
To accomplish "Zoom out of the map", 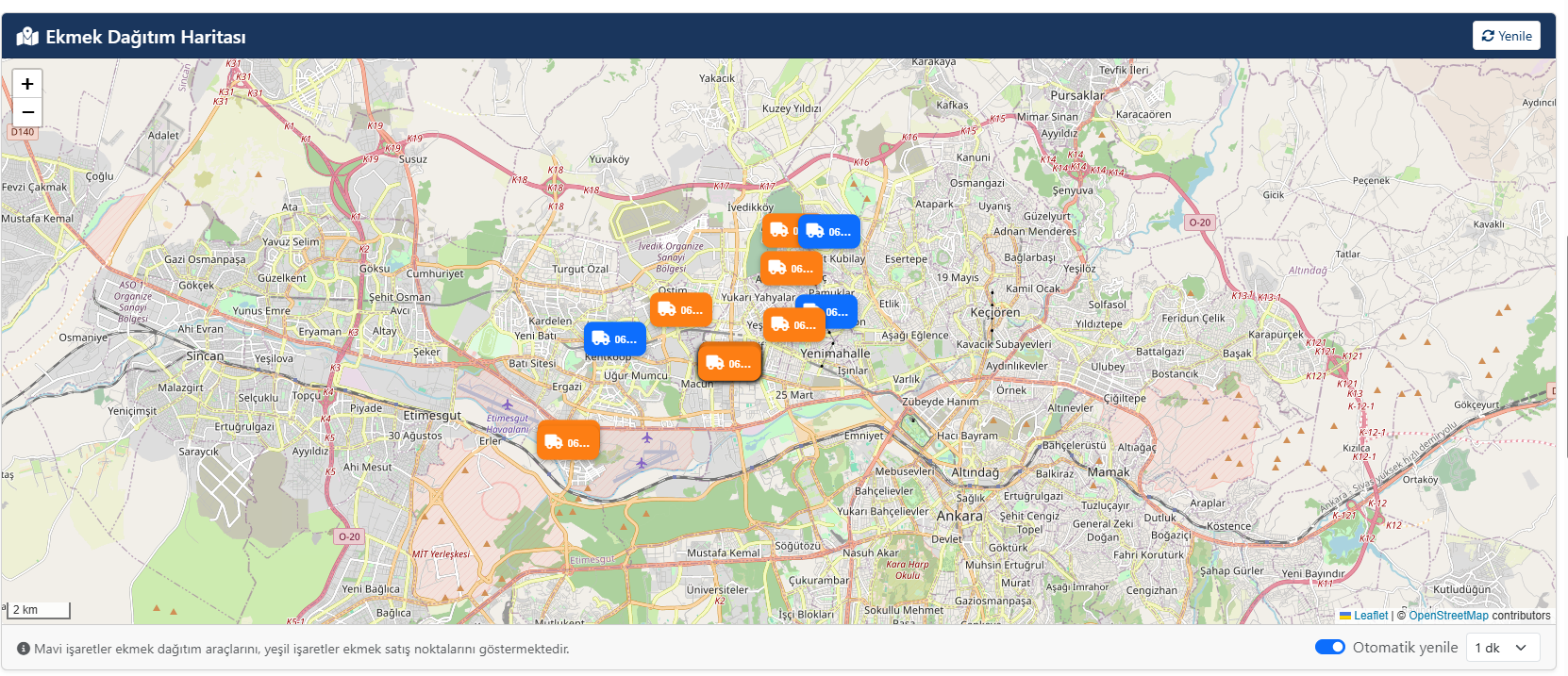I will coord(27,112).
